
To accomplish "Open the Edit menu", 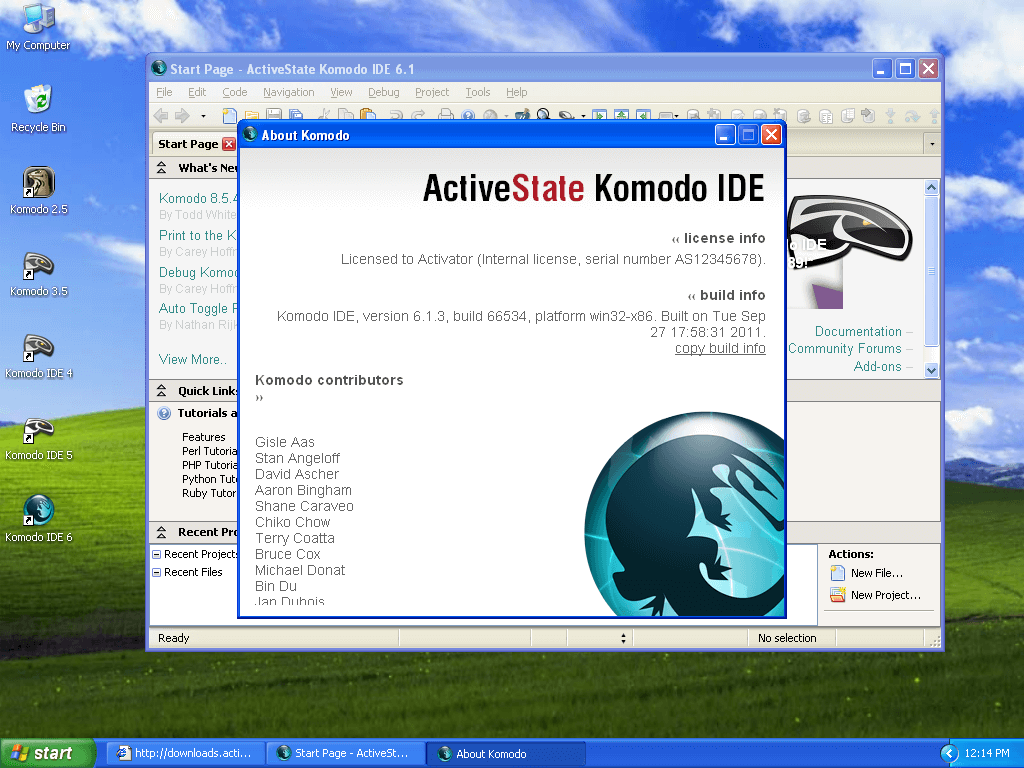I will [197, 92].
